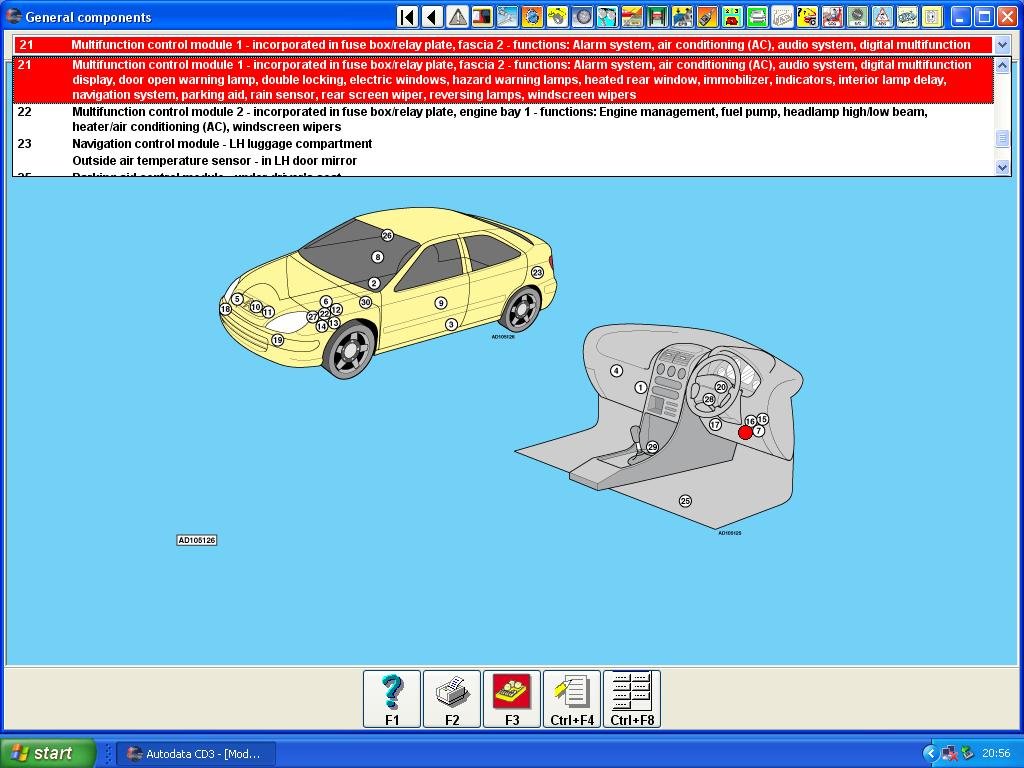Click the AD105126 image reference label
The image size is (1024, 768).
(197, 540)
